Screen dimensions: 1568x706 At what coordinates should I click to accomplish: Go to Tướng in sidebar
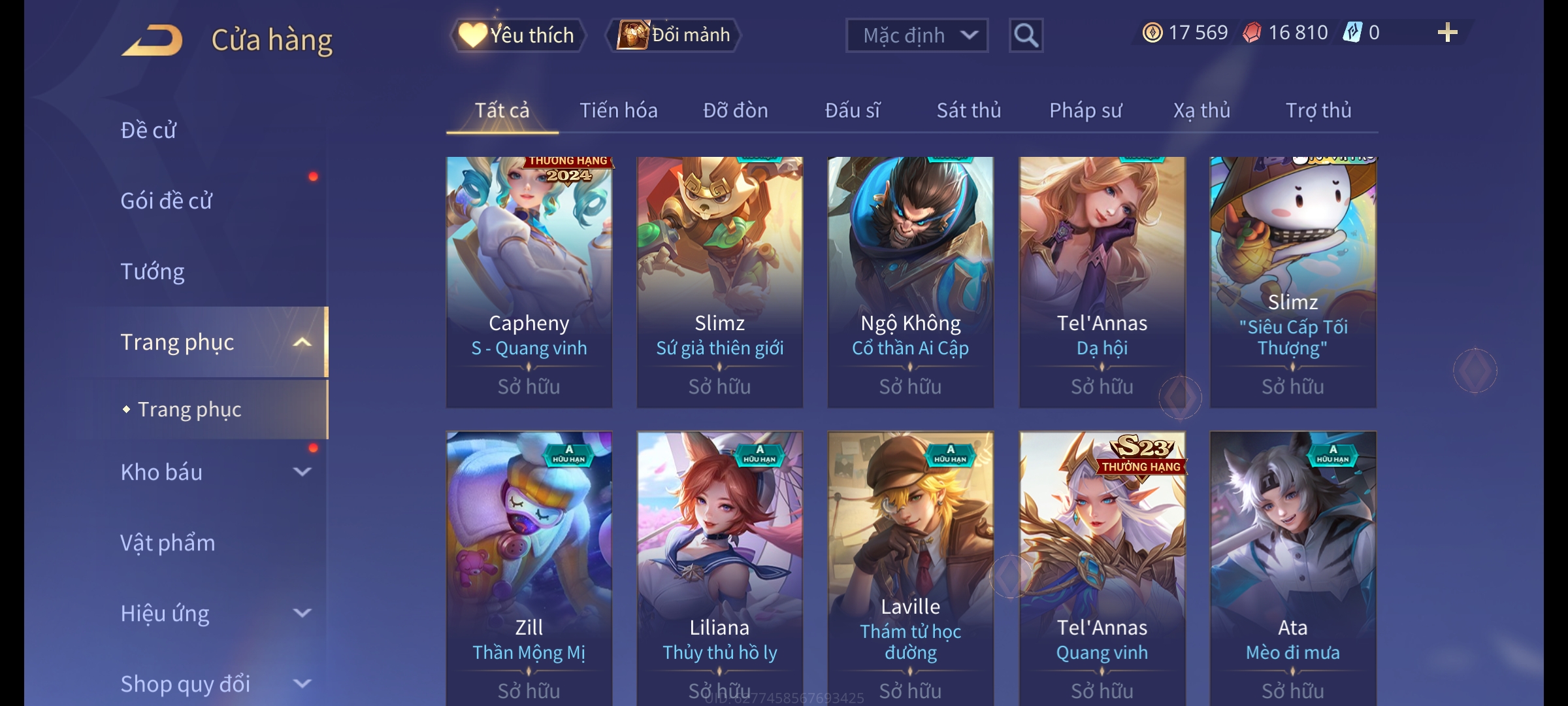(152, 271)
